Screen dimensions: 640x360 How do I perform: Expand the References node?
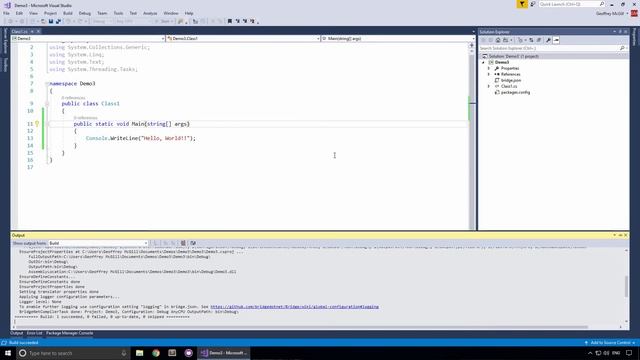pos(489,74)
